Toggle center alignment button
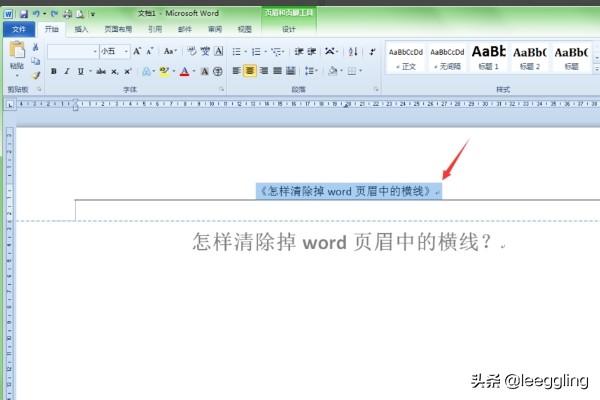 [250, 71]
